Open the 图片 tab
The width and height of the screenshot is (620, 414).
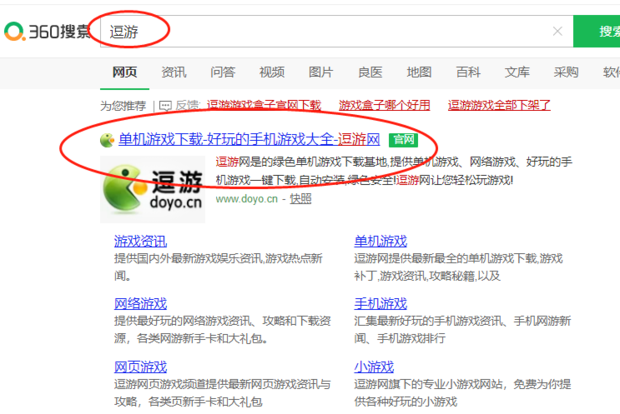click(321, 72)
